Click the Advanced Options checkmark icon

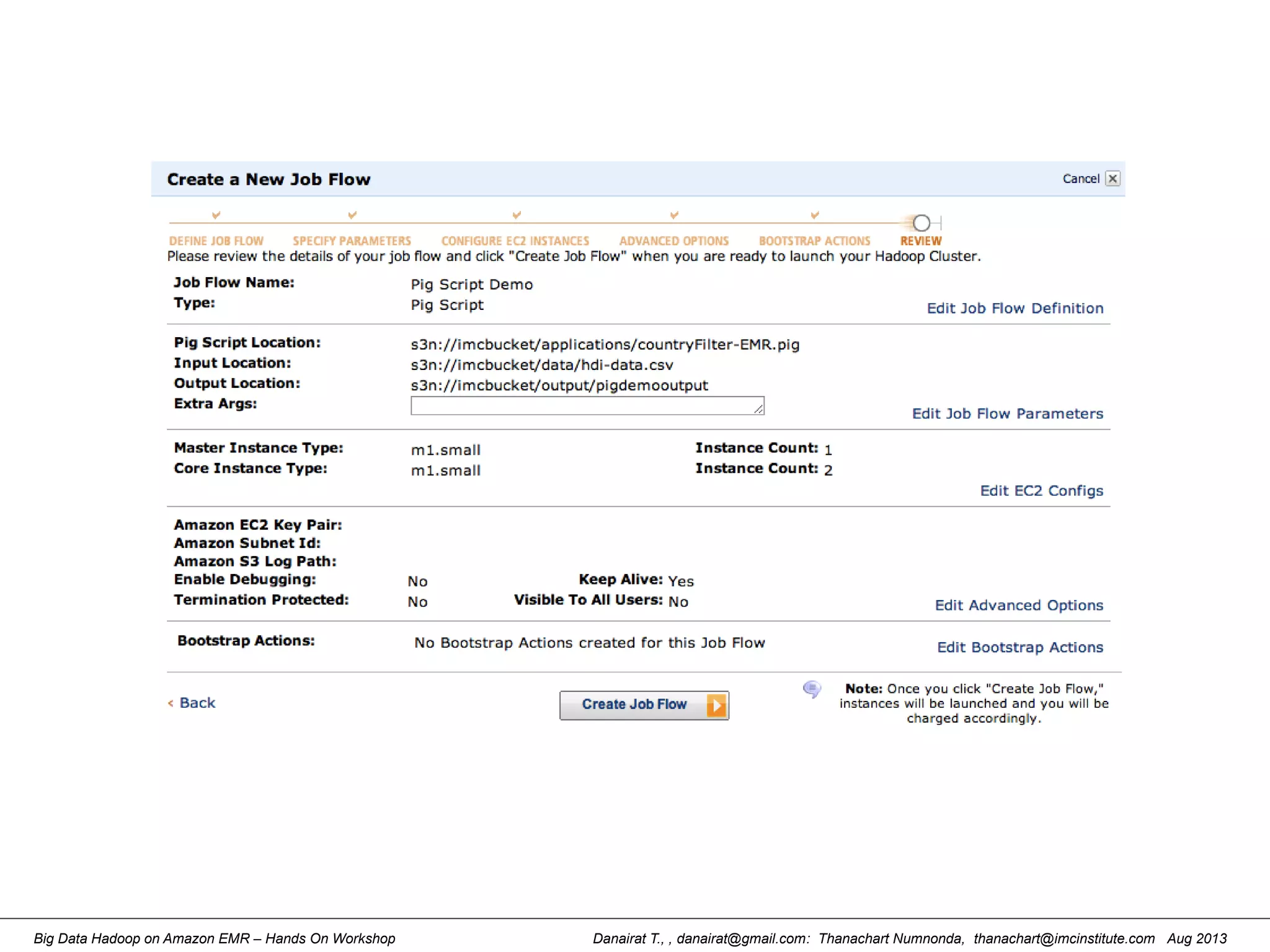(x=674, y=215)
